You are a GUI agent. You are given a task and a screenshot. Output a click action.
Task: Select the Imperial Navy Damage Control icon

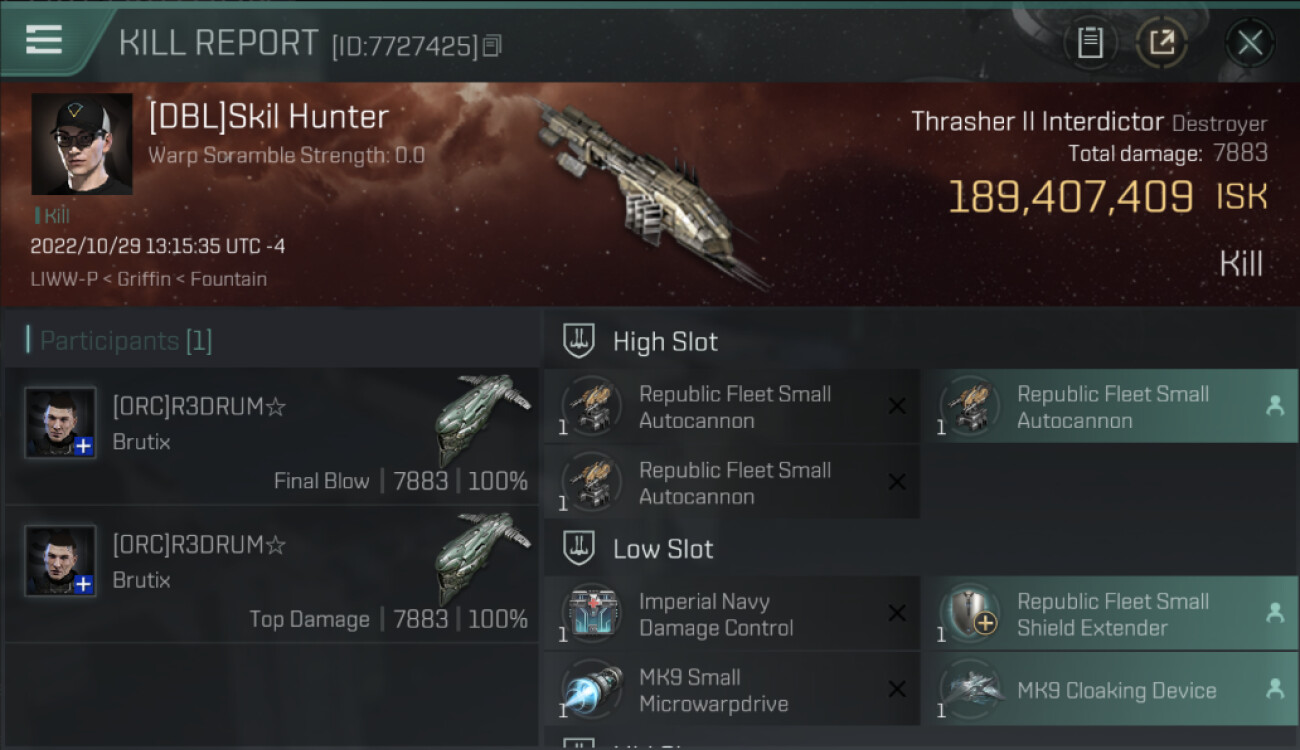pos(591,613)
